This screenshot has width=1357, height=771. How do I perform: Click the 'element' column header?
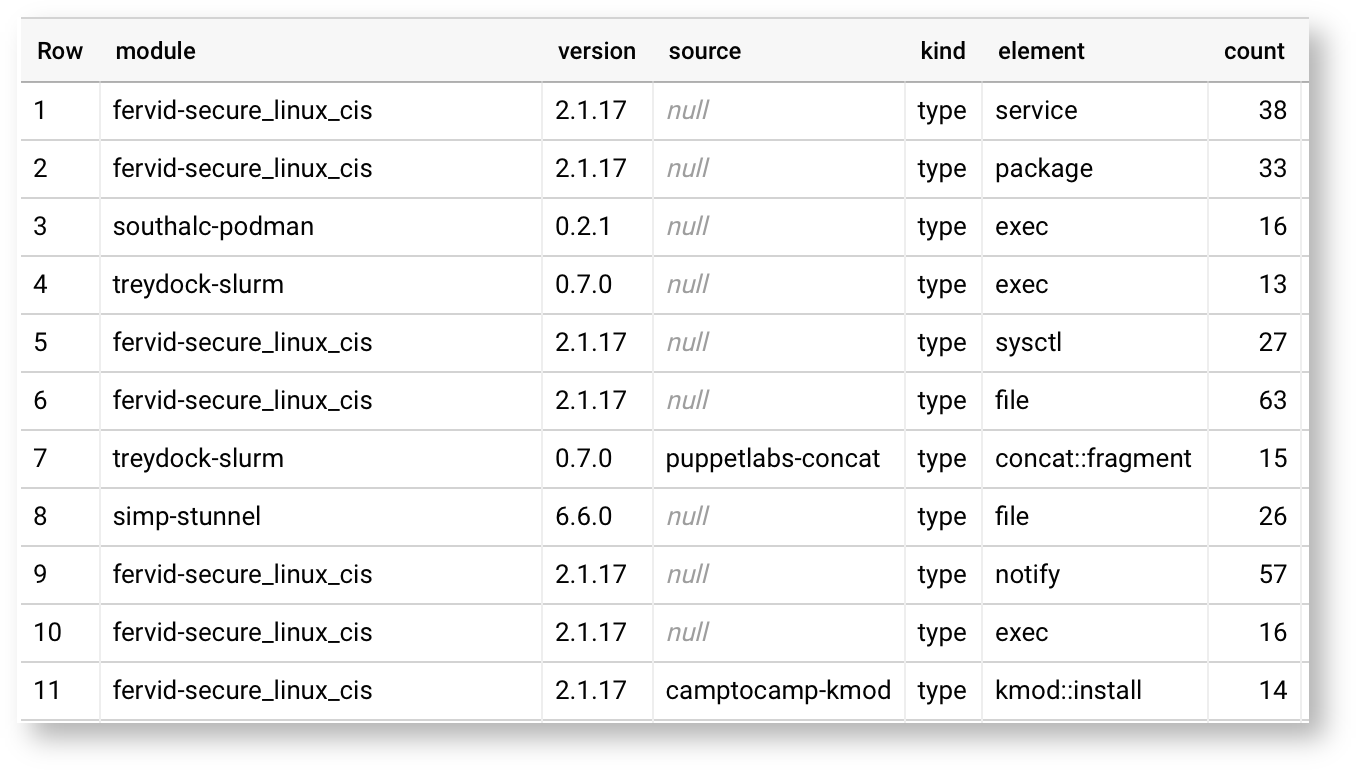(x=1040, y=51)
